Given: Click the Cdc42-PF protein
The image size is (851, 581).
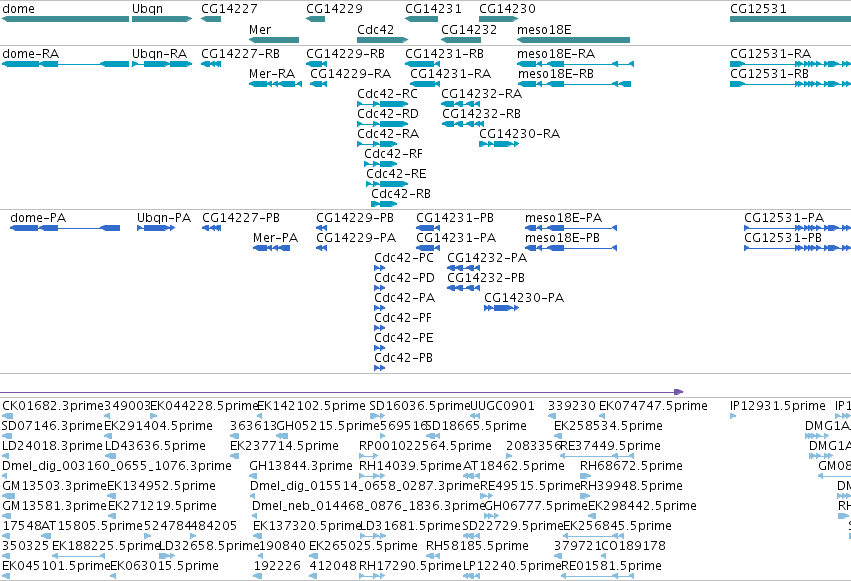Looking at the screenshot, I should coord(379,328).
